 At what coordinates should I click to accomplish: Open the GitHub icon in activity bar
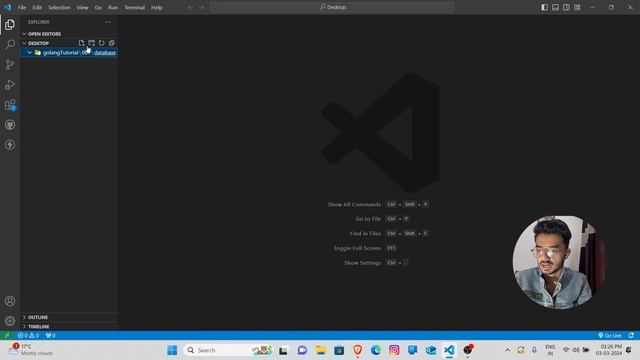[x=10, y=125]
